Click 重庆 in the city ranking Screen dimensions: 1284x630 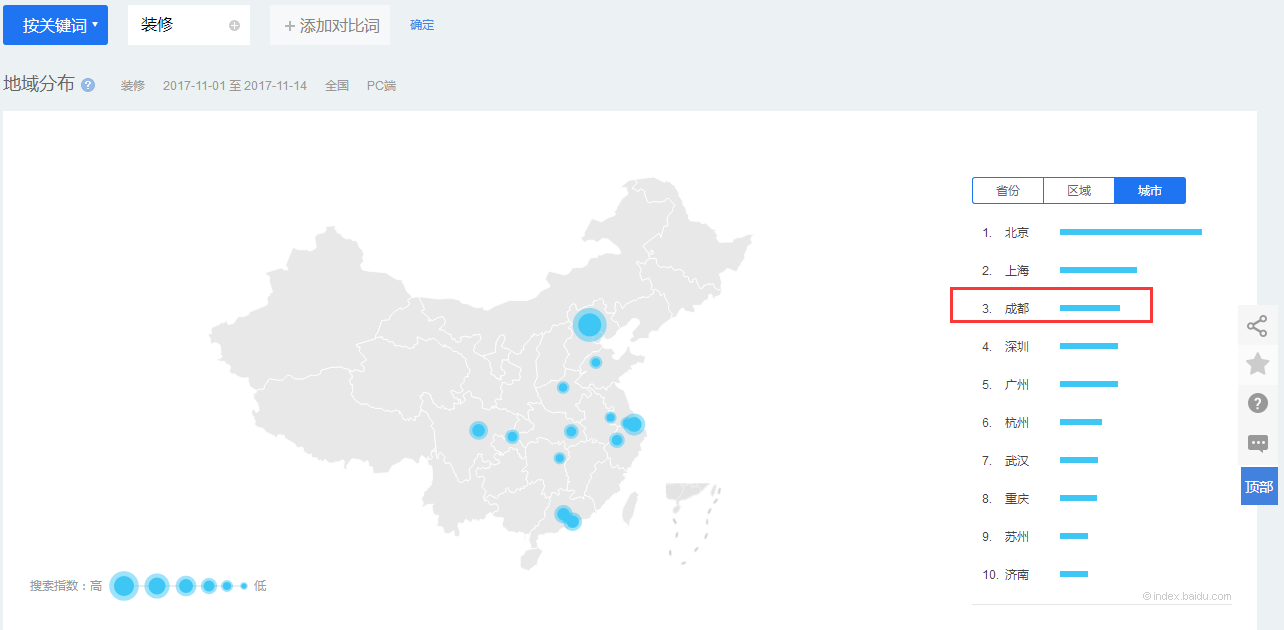tap(1017, 498)
